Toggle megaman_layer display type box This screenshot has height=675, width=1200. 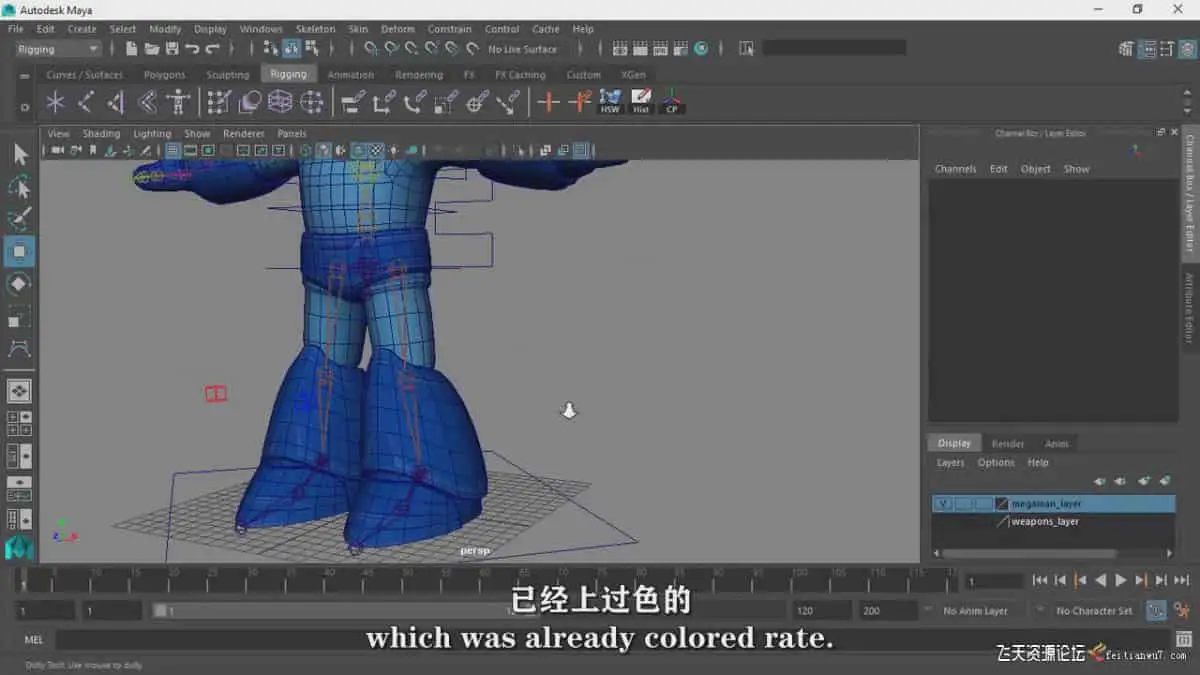coord(984,504)
